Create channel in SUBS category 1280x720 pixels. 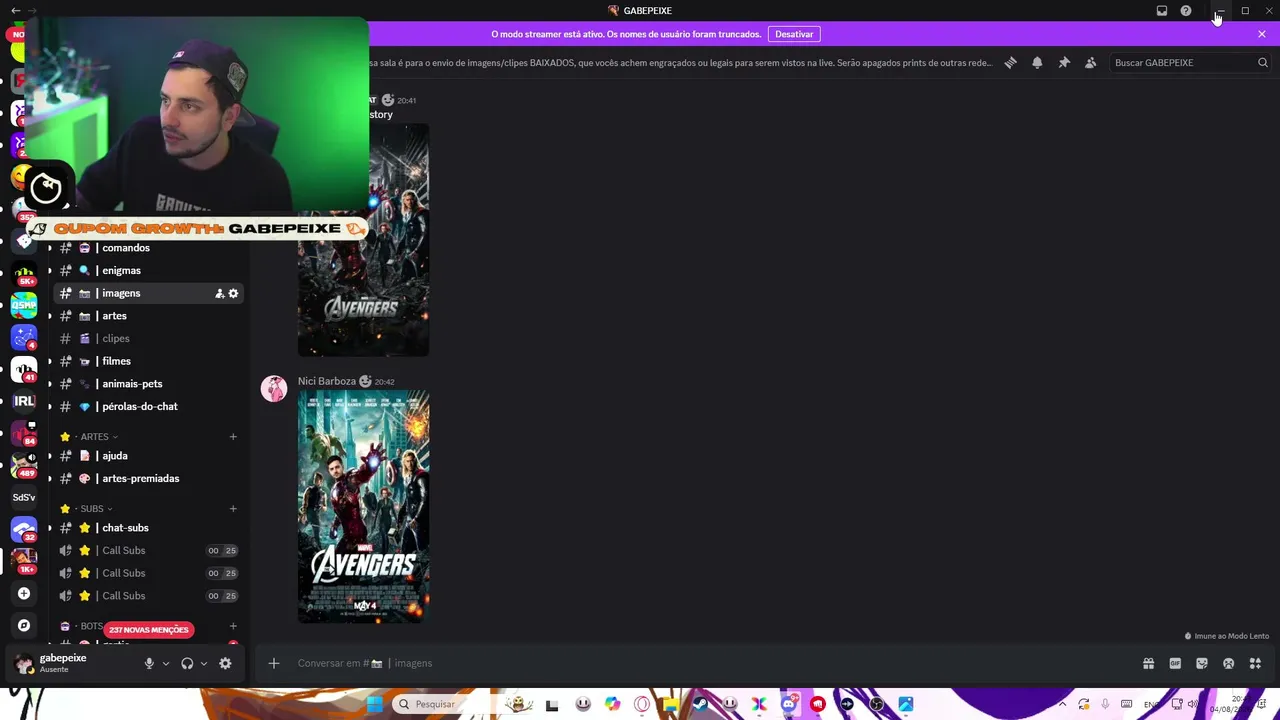233,509
